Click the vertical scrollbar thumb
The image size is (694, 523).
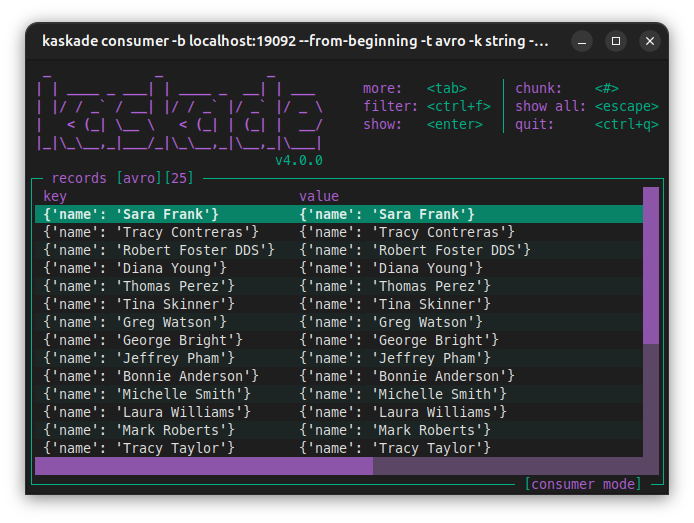point(651,265)
